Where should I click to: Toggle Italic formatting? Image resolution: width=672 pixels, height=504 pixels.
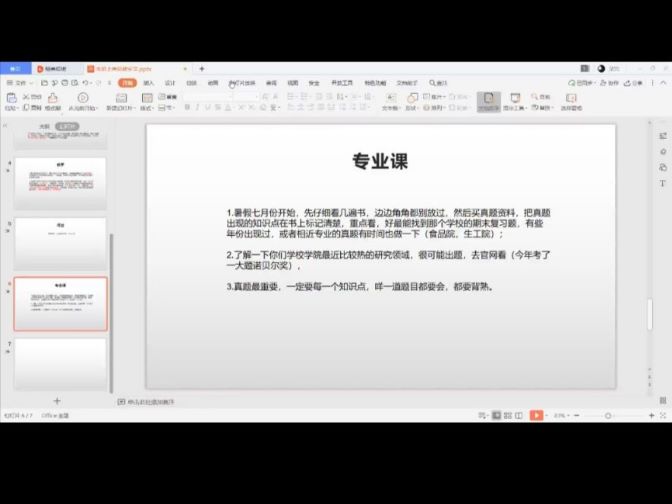tap(199, 107)
